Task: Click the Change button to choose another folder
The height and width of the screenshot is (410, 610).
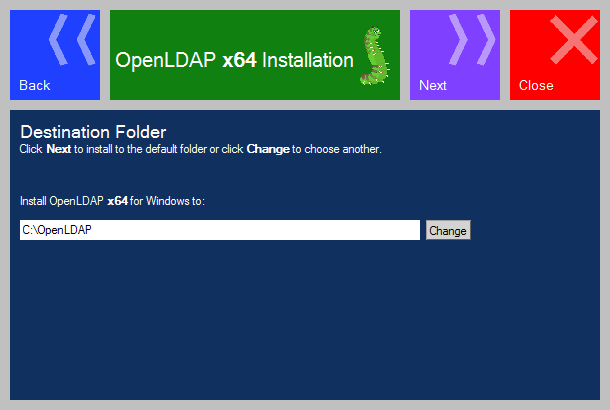Action: 448,230
